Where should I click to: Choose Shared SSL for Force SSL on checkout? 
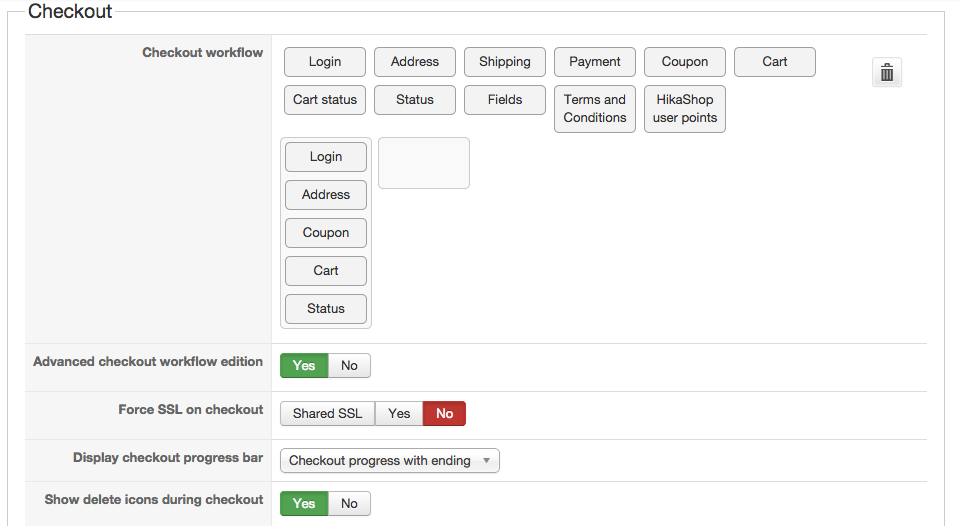[327, 414]
